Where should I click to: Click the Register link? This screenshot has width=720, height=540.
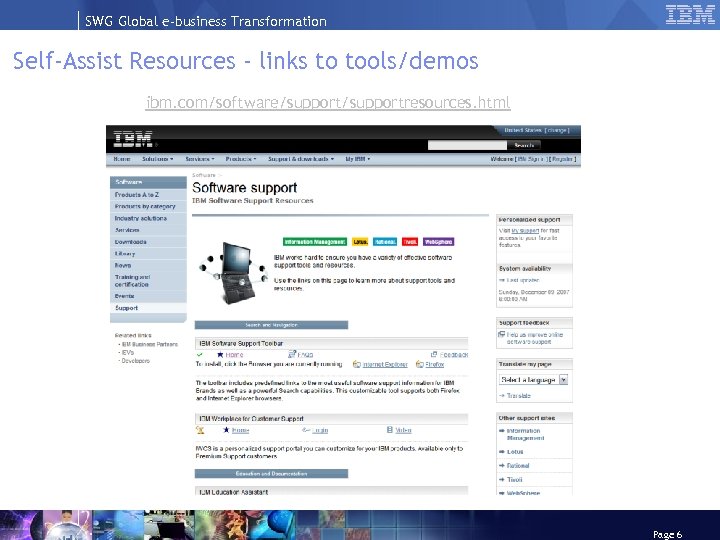point(562,159)
